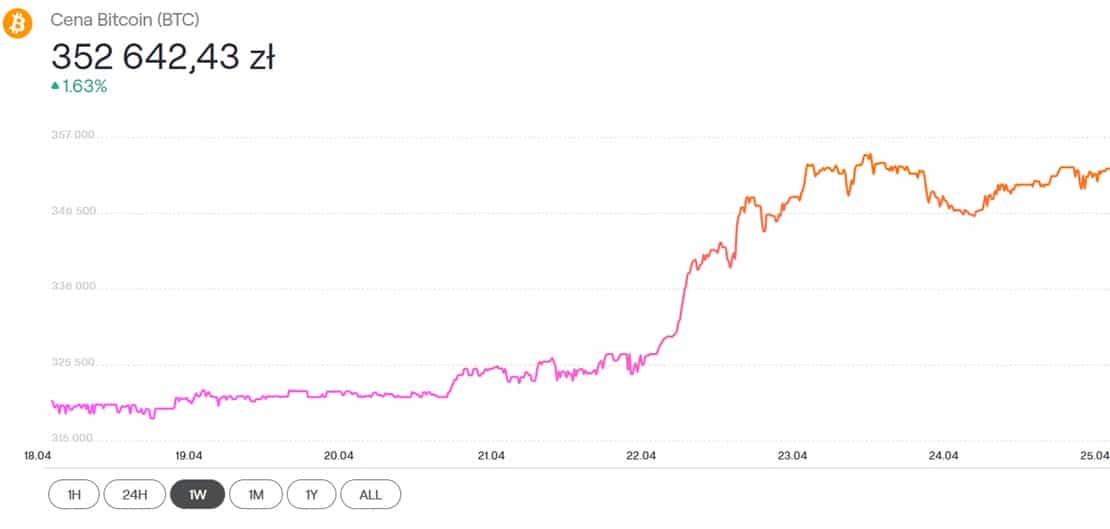Click the orange Bitcoin logo icon
Viewport: 1110px width, 529px height.
(18, 24)
